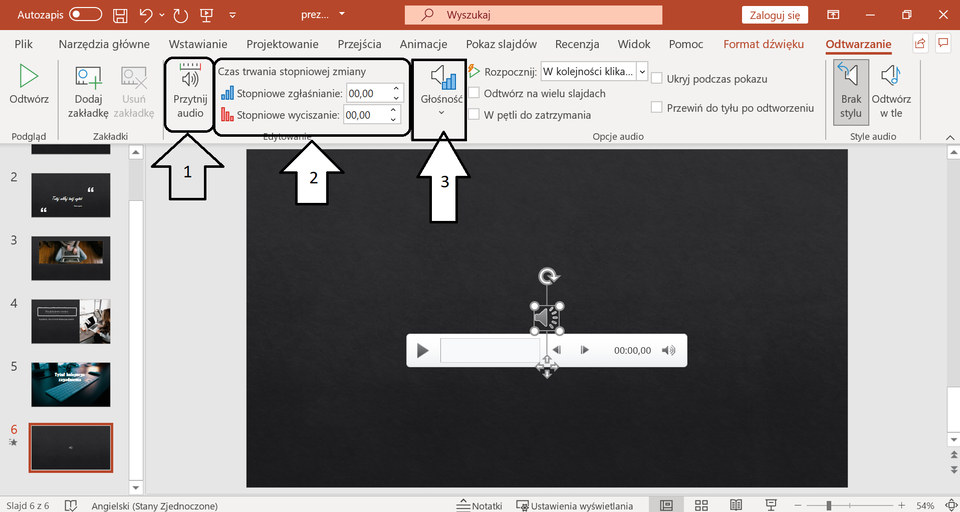Open the Notatki notes pane
Viewport: 960px width, 512px height.
coord(479,506)
